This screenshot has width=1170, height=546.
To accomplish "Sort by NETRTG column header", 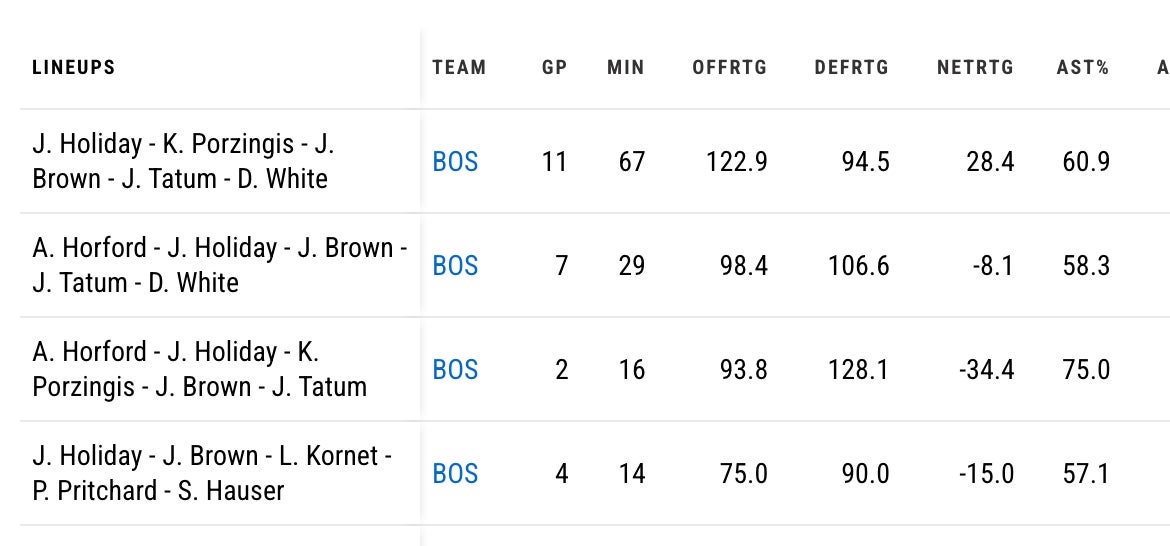I will 975,68.
